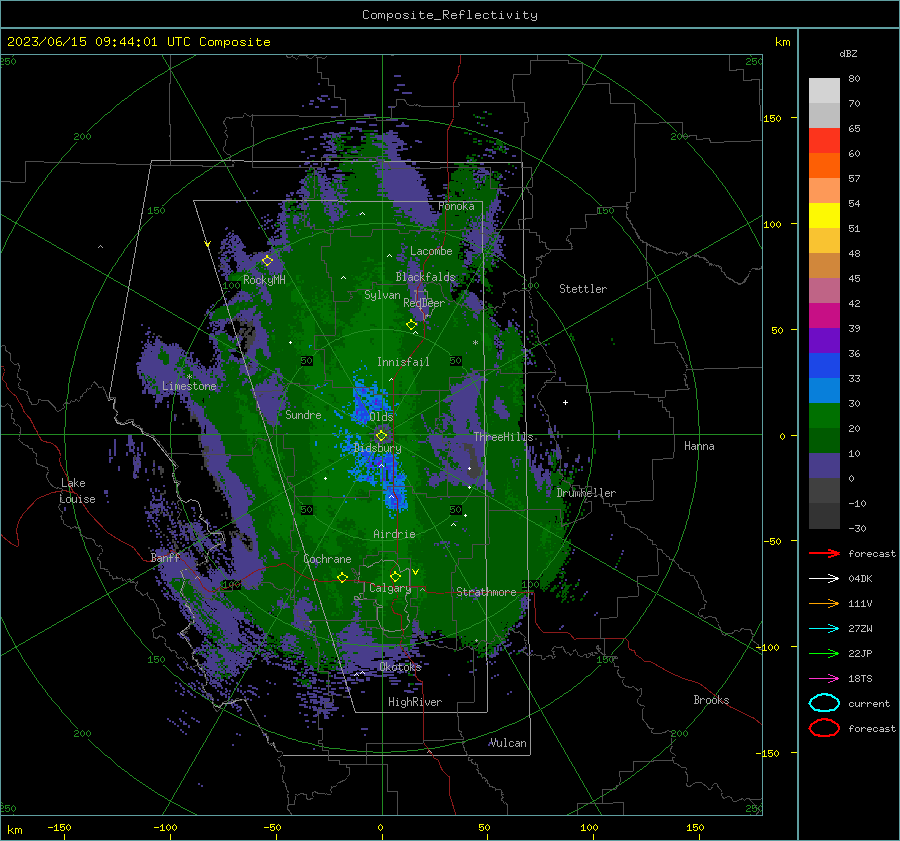Click the cyan 27ZW arrow legend icon
Image resolution: width=900 pixels, height=841 pixels.
click(x=824, y=628)
